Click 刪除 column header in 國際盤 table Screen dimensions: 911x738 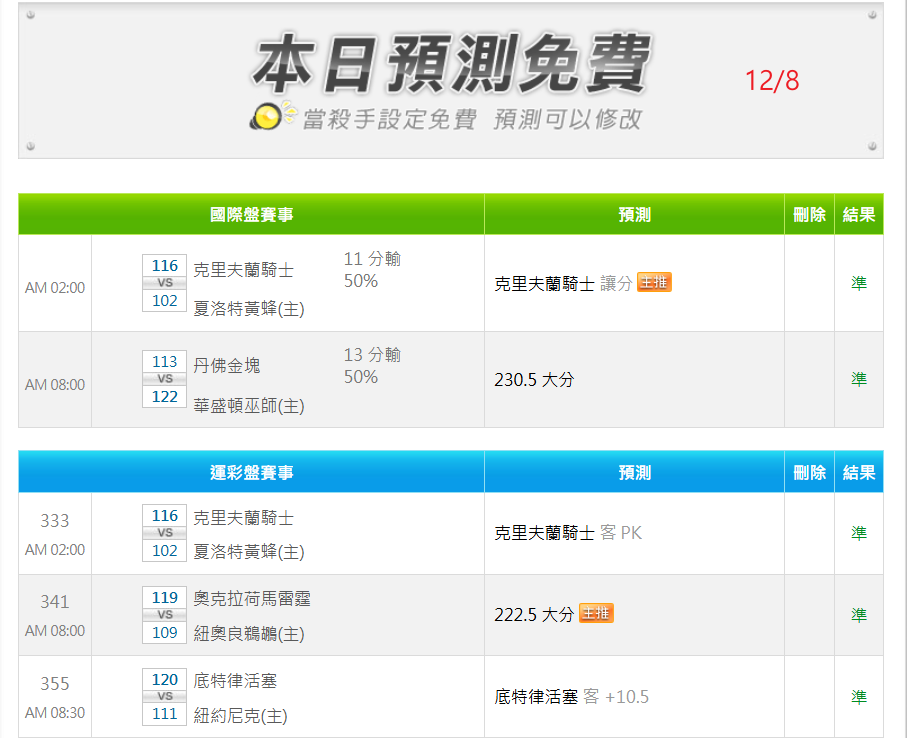[809, 214]
